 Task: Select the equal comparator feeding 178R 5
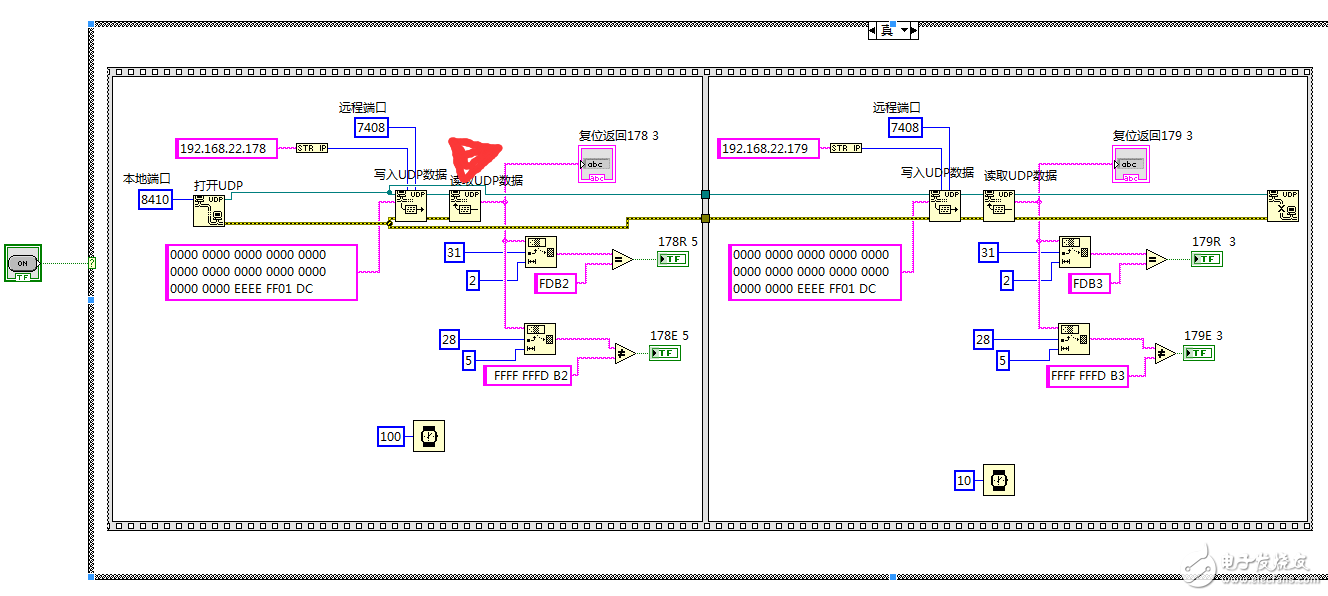coord(622,259)
